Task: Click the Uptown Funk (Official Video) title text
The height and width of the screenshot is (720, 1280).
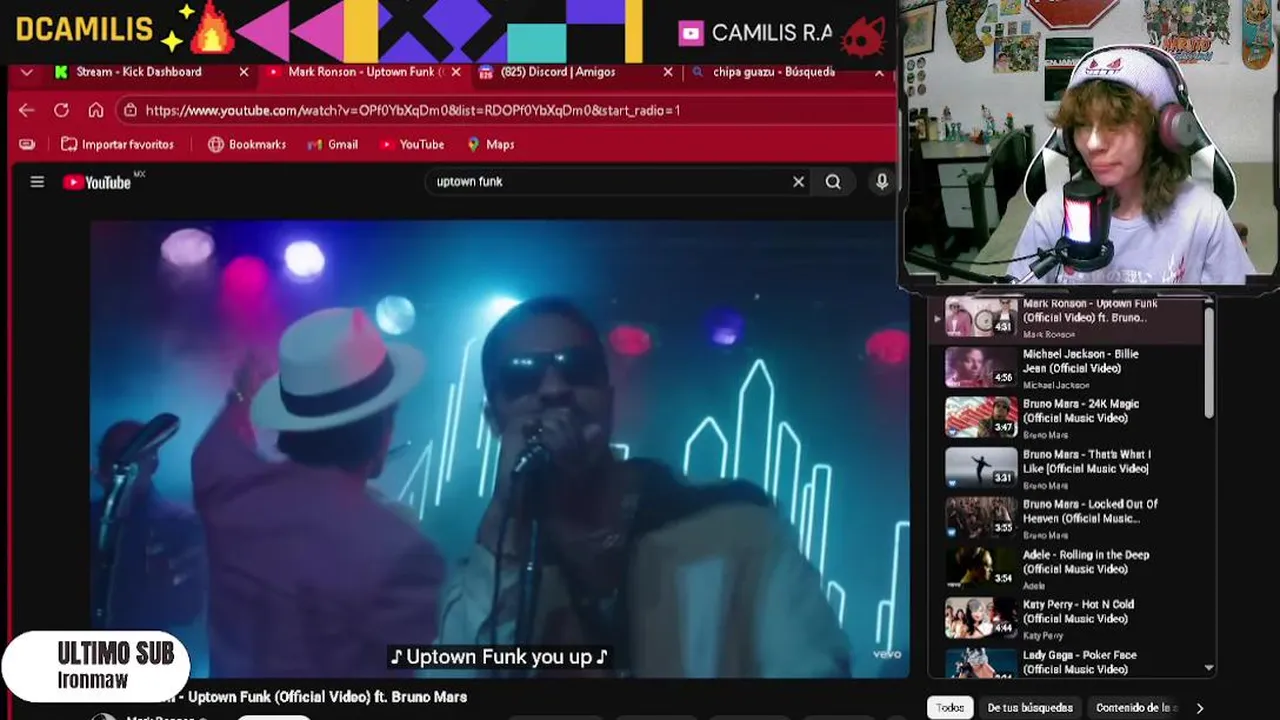Action: pyautogui.click(x=327, y=697)
